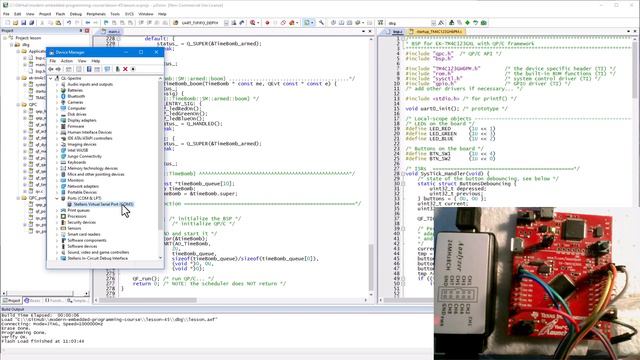Click the Pack Installer icon in build toolbar
Screen dimensions: 640x360
[484, 23]
